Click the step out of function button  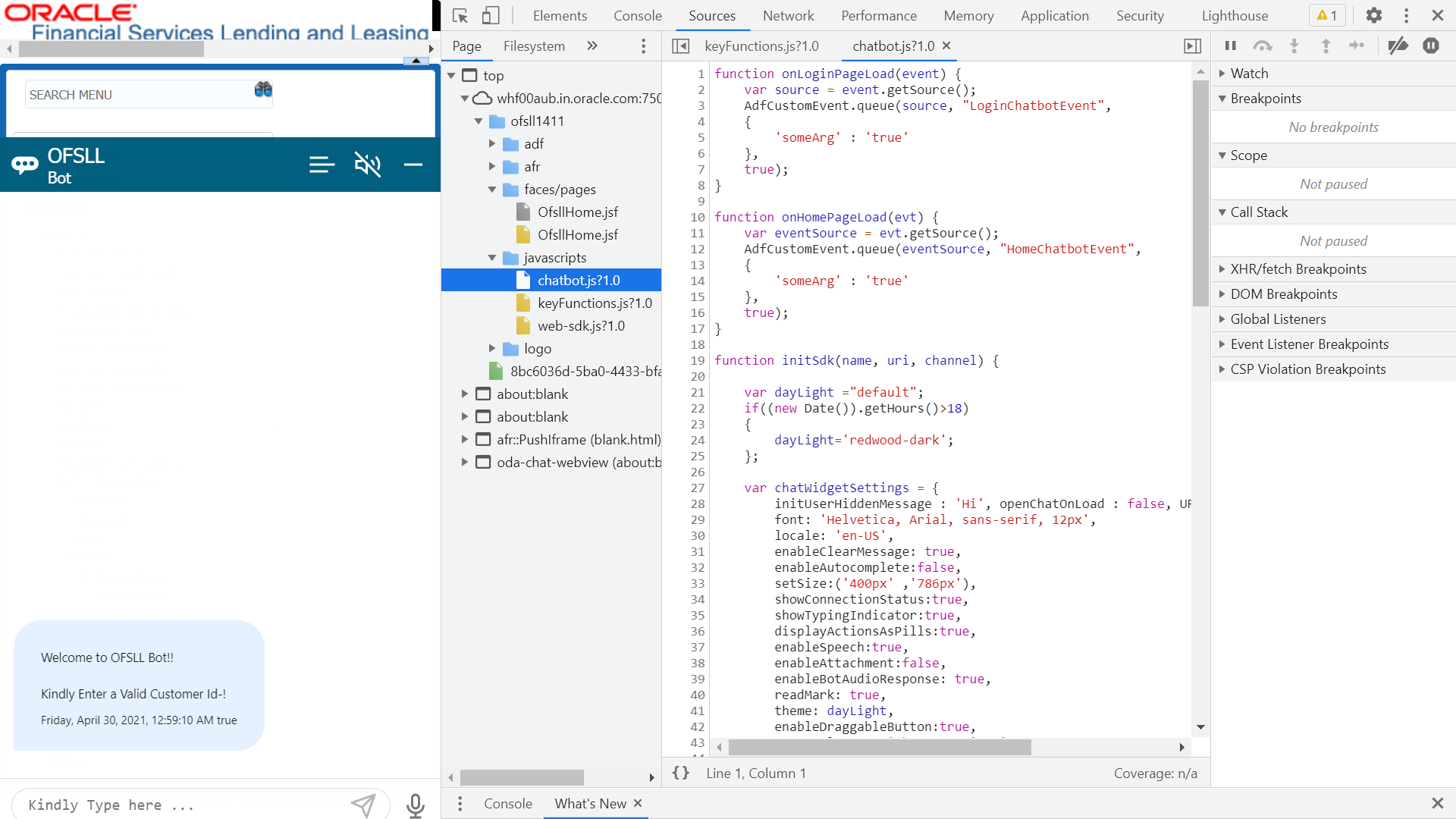point(1326,46)
